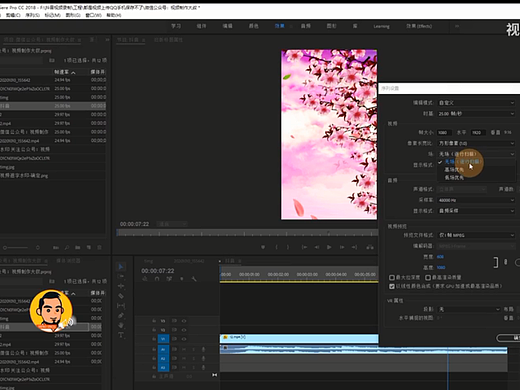
Task: Click blue preview width value in 视频预览
Action: coord(440,257)
